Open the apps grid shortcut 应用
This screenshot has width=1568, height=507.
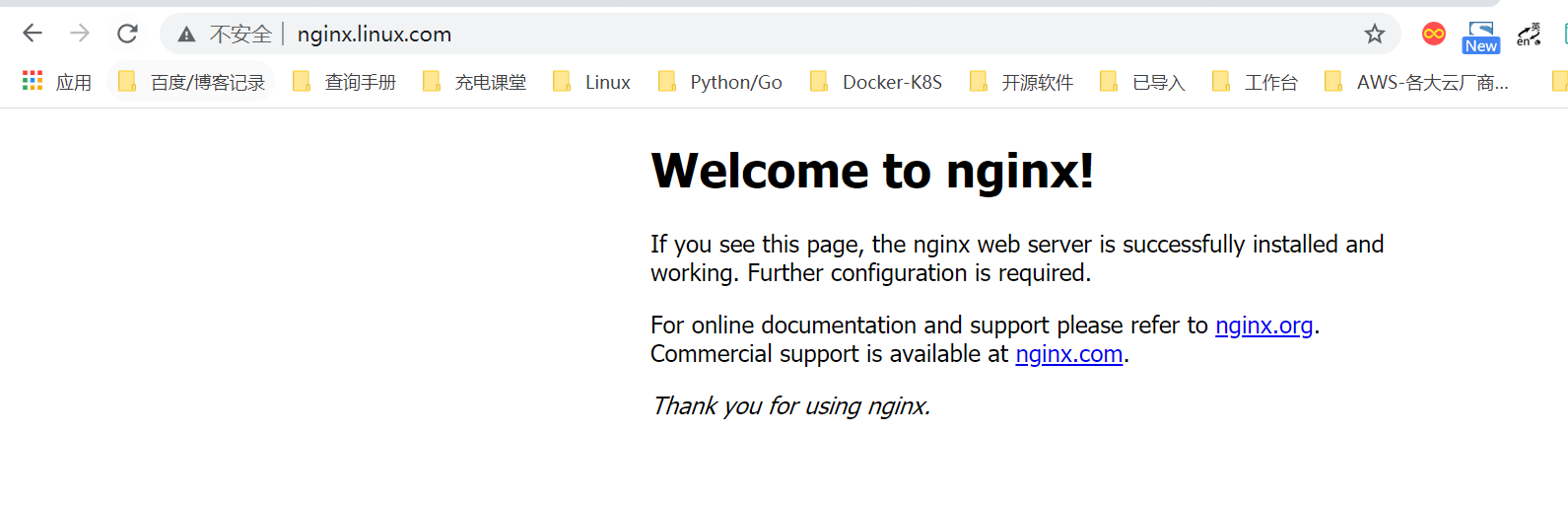pyautogui.click(x=57, y=82)
